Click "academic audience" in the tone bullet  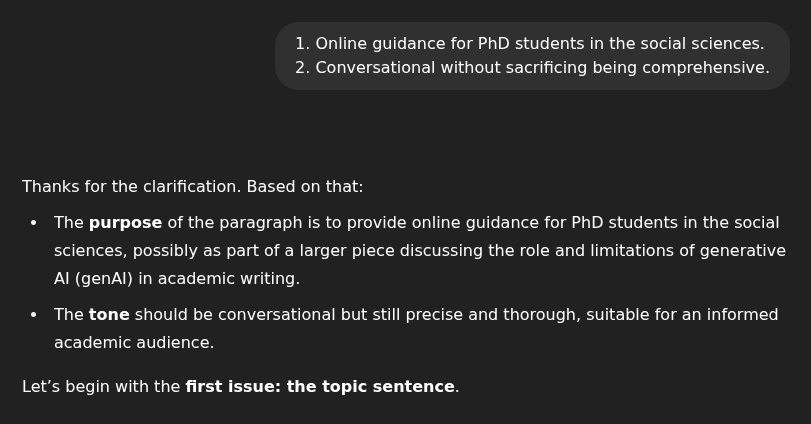click(133, 343)
